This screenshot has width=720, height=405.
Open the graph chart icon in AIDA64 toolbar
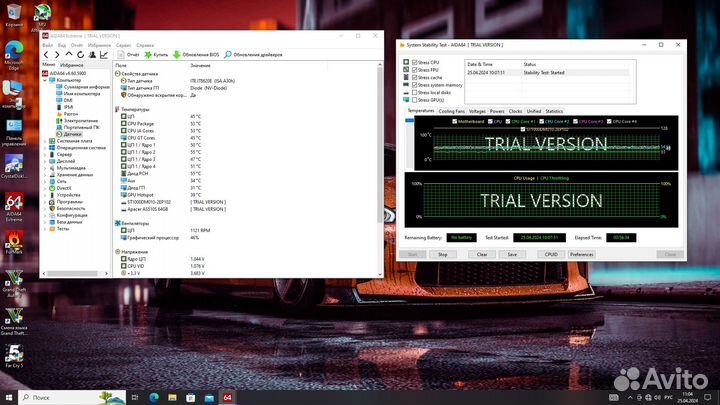point(104,55)
